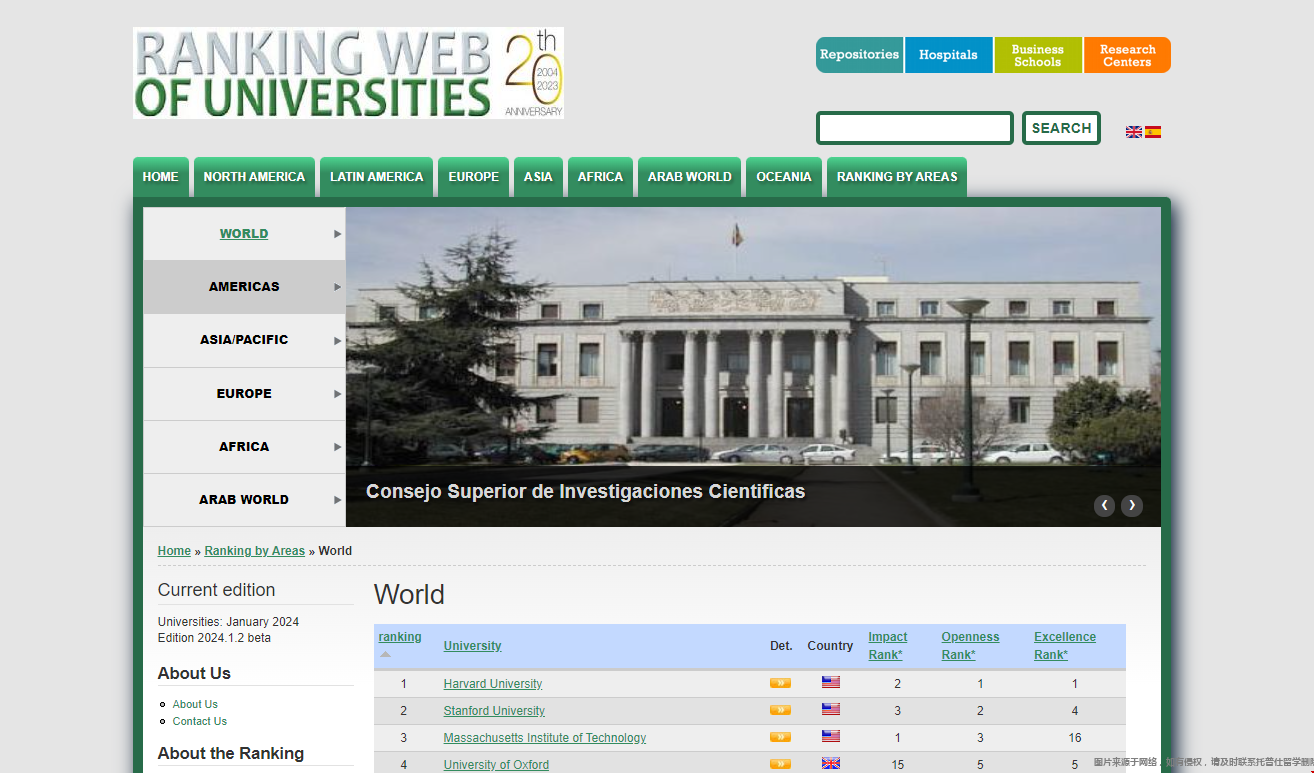1314x773 pixels.
Task: Click the US flag in Harvard row
Action: [x=831, y=682]
